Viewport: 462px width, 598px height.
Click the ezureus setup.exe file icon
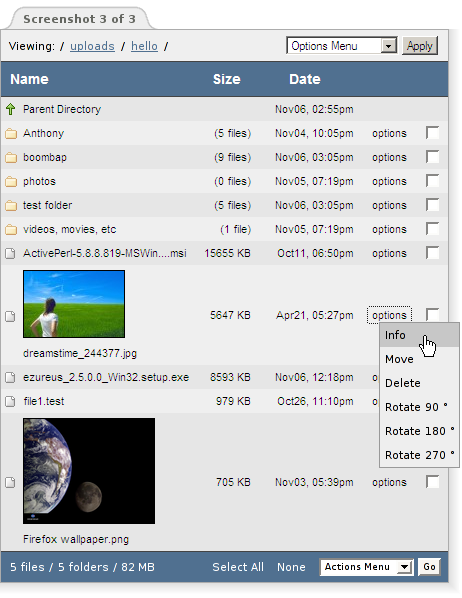click(10, 378)
